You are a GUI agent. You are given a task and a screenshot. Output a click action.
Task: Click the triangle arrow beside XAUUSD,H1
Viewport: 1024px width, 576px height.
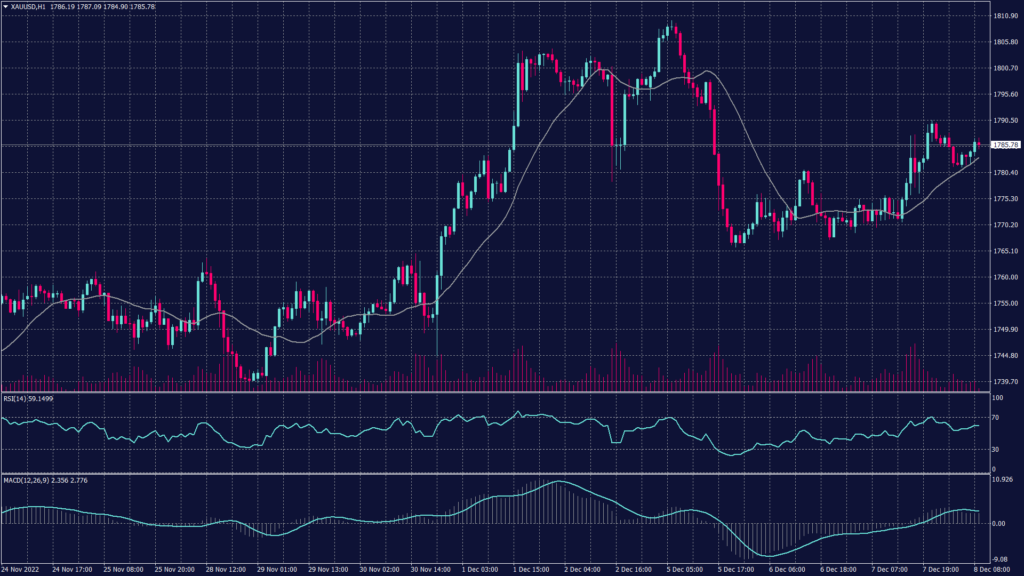5,5
